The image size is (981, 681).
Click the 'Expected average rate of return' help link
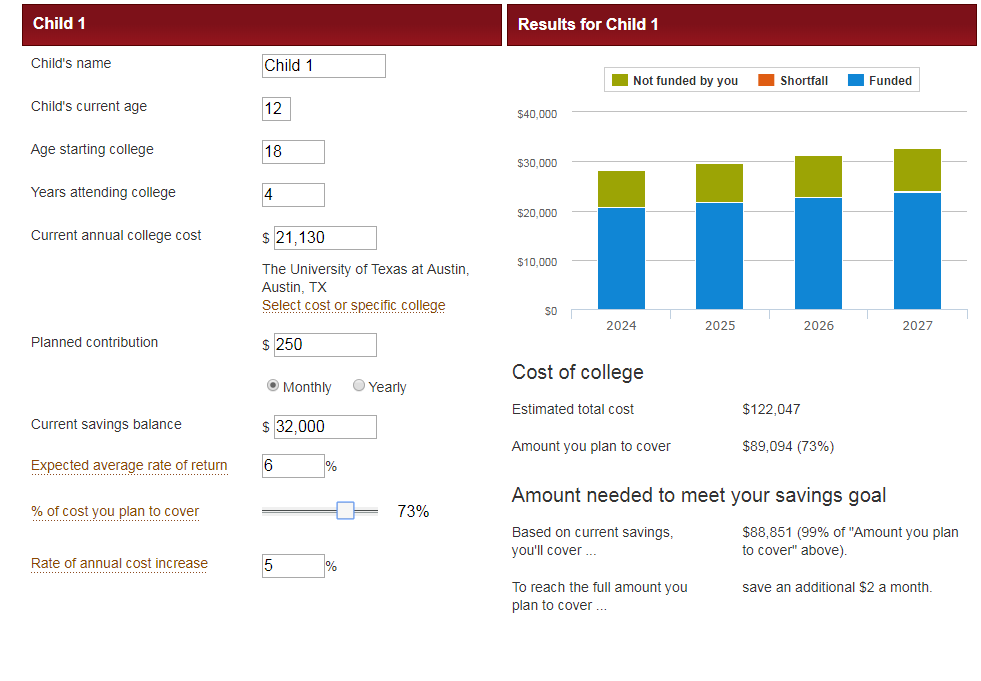coord(129,465)
